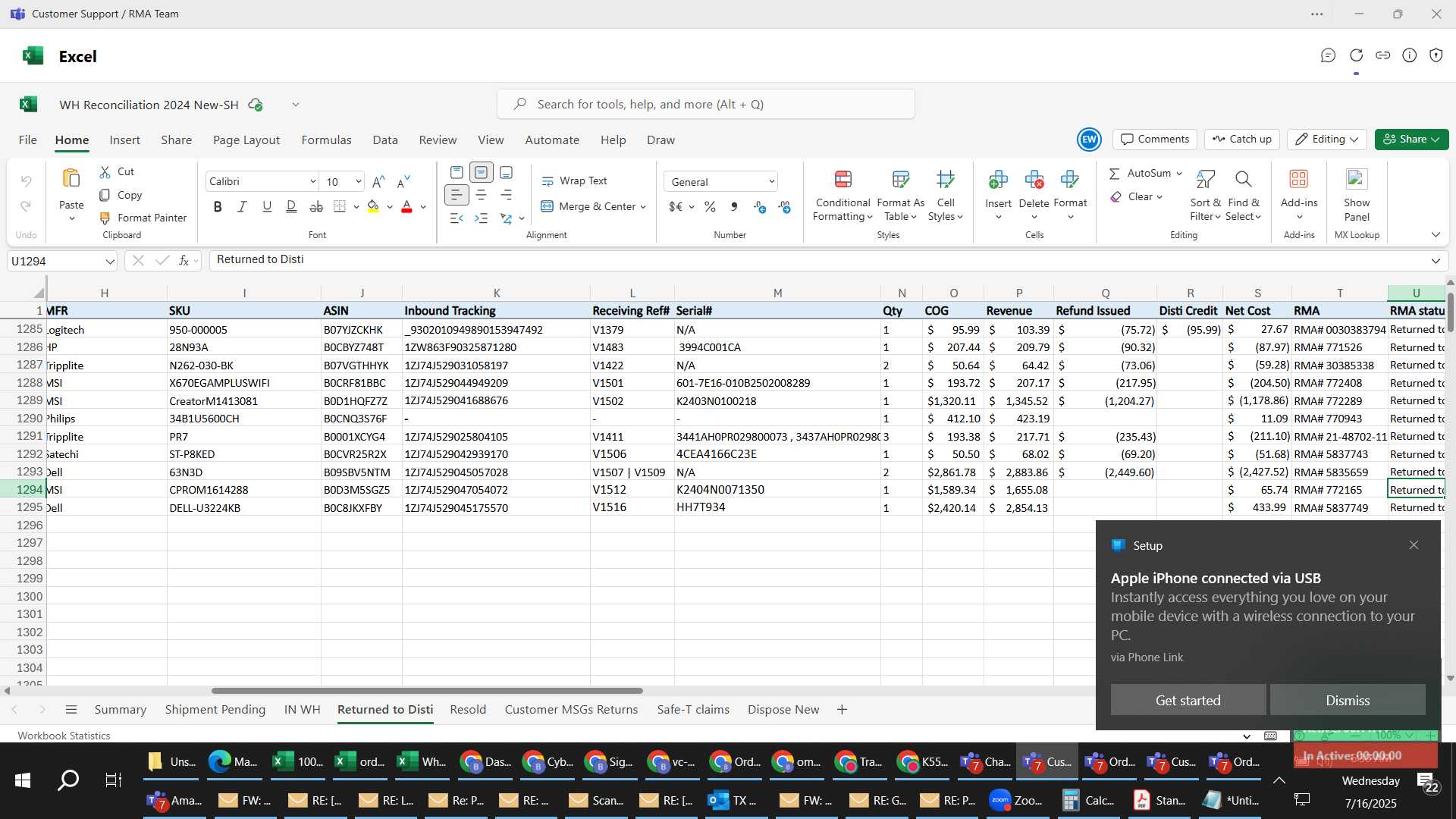Screen dimensions: 1456x819
Task: Open Windows Start menu
Action: (23, 780)
